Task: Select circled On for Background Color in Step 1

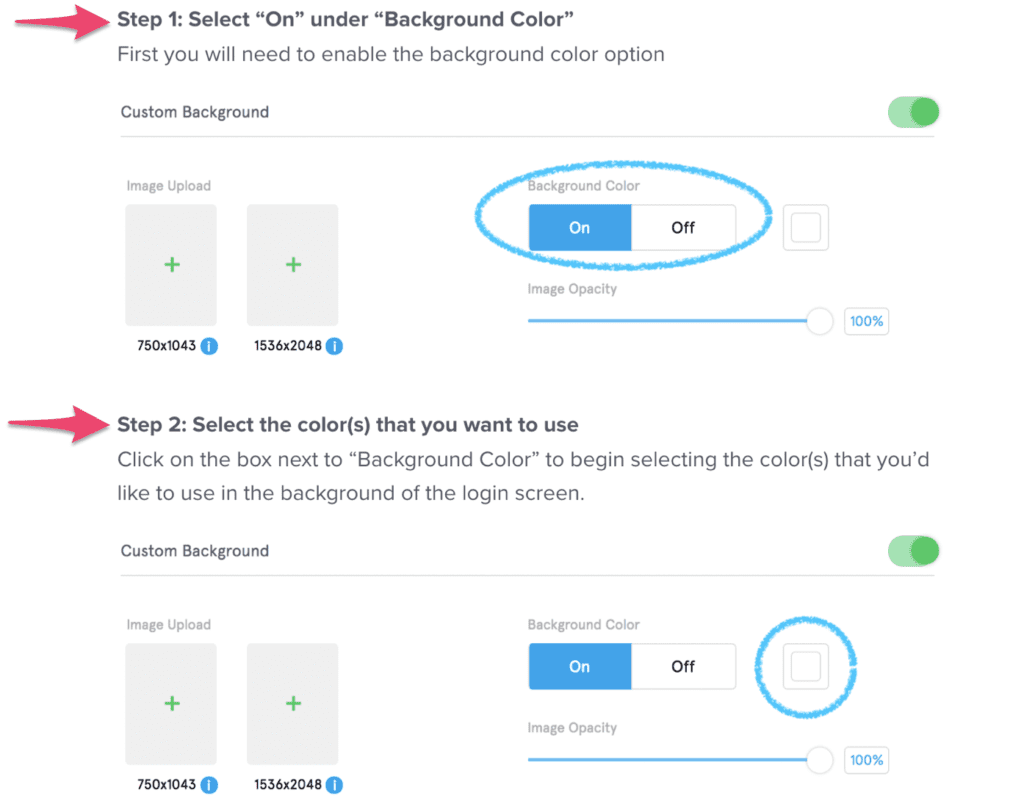Action: [580, 227]
